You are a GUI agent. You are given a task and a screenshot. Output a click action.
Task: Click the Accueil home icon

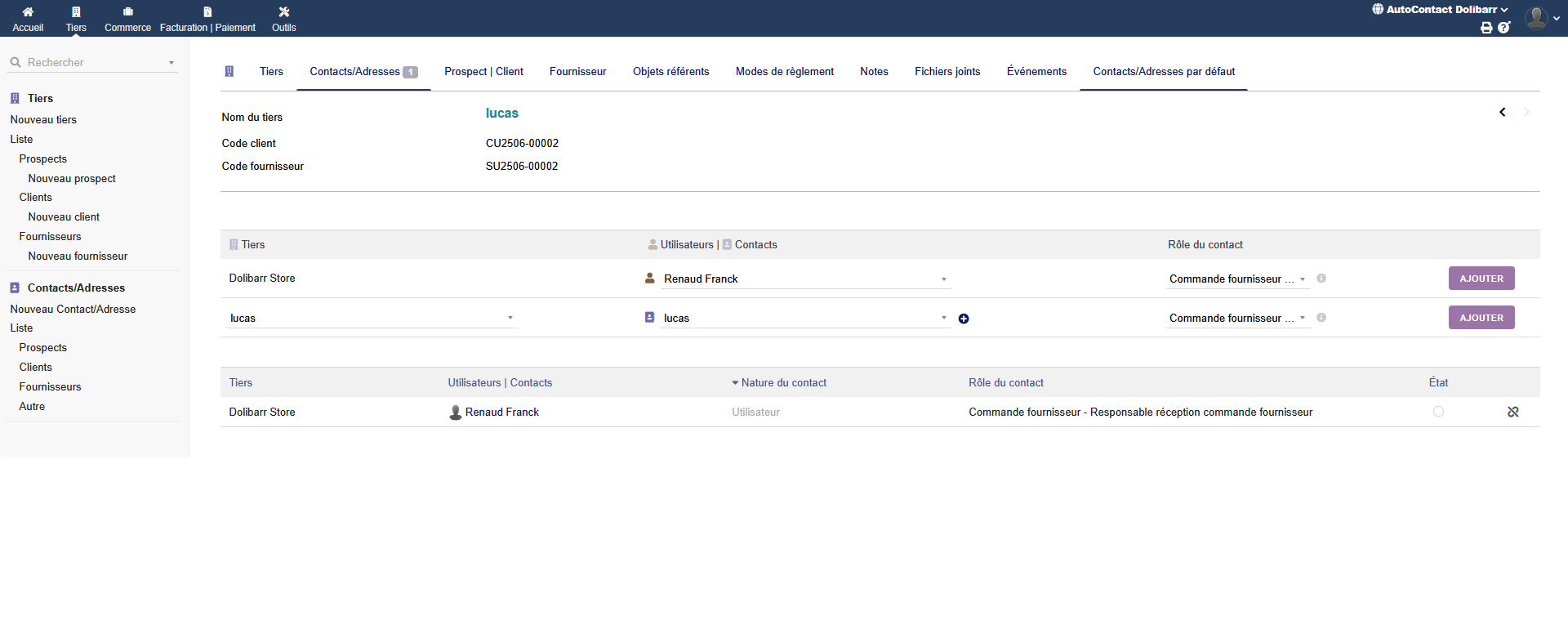(x=28, y=12)
